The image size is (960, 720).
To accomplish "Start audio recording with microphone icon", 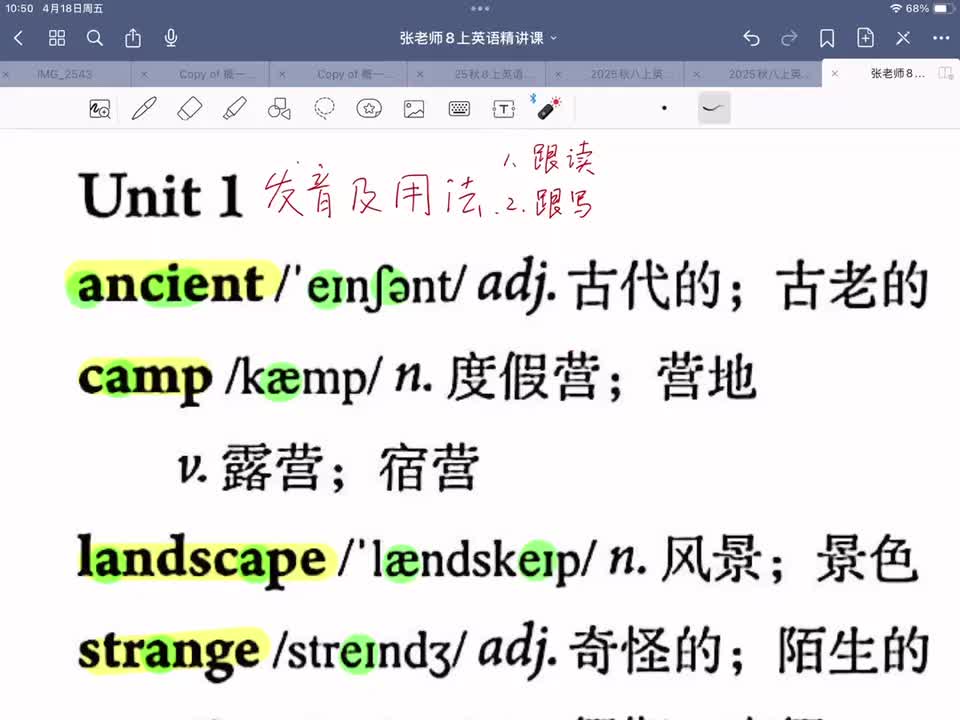I will 171,38.
